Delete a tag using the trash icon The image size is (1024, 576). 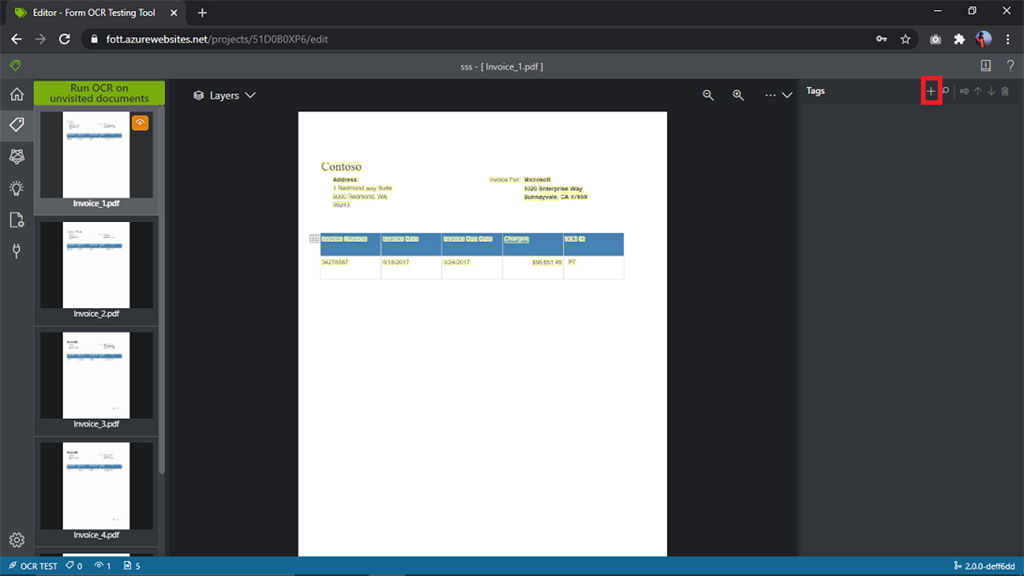[1004, 90]
